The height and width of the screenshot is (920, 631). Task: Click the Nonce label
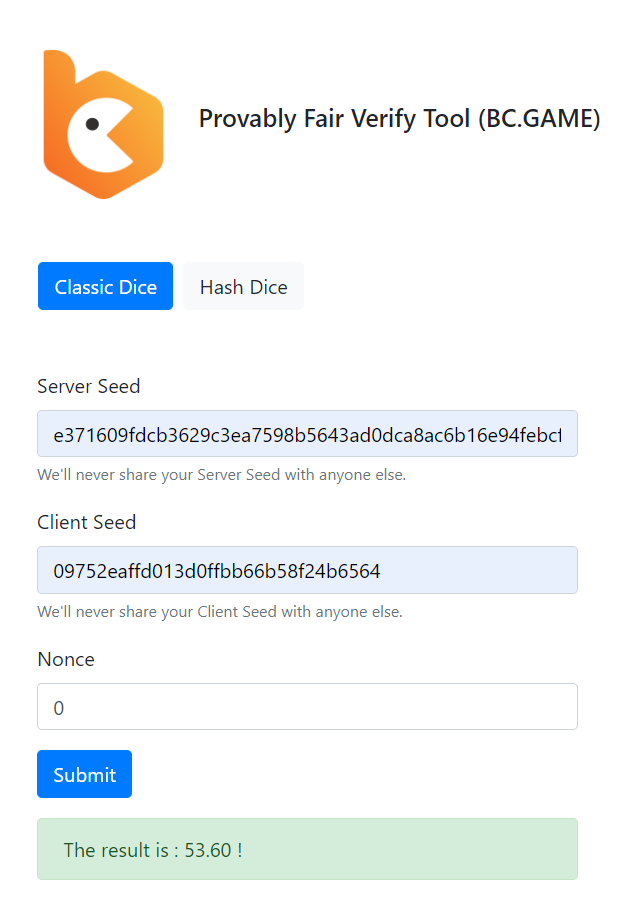click(66, 659)
